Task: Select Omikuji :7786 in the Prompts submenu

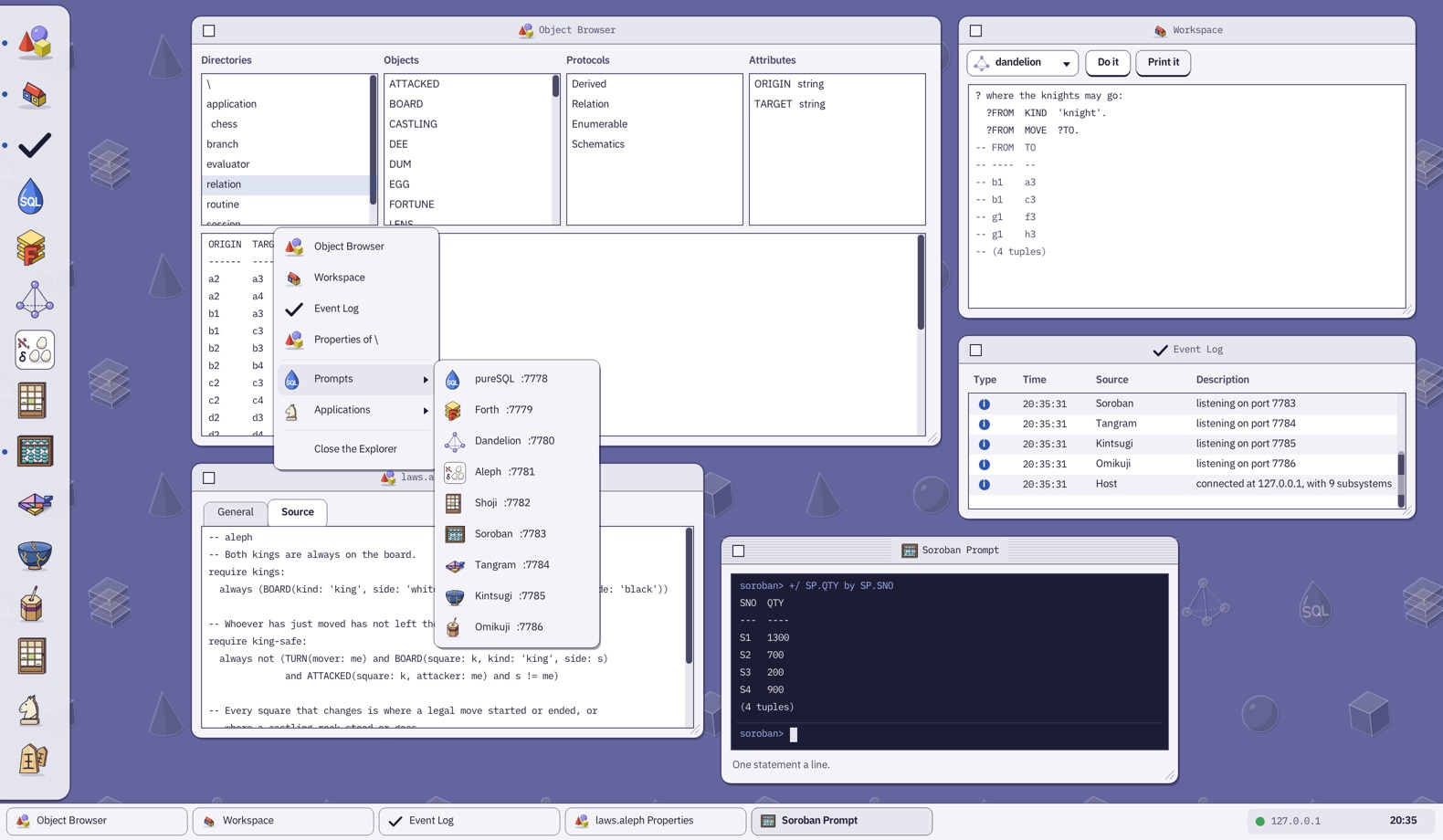Action: click(517, 627)
